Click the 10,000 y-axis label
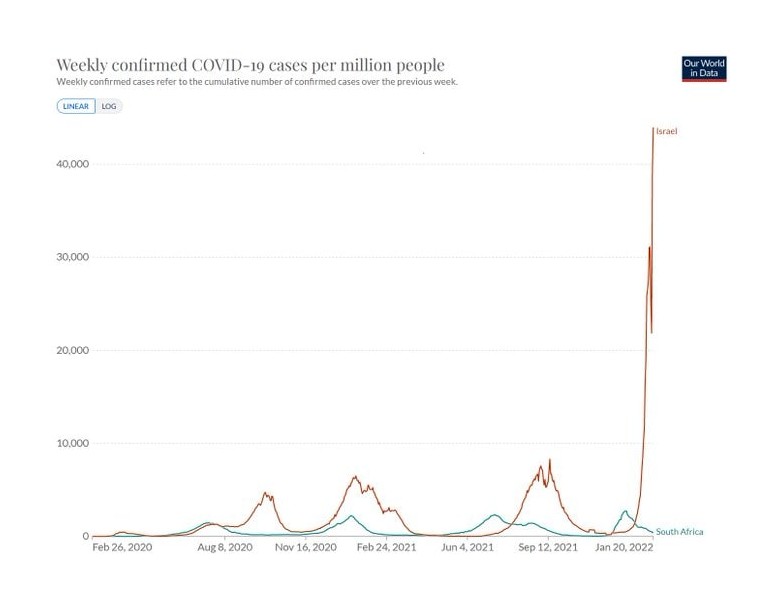 click(73, 443)
